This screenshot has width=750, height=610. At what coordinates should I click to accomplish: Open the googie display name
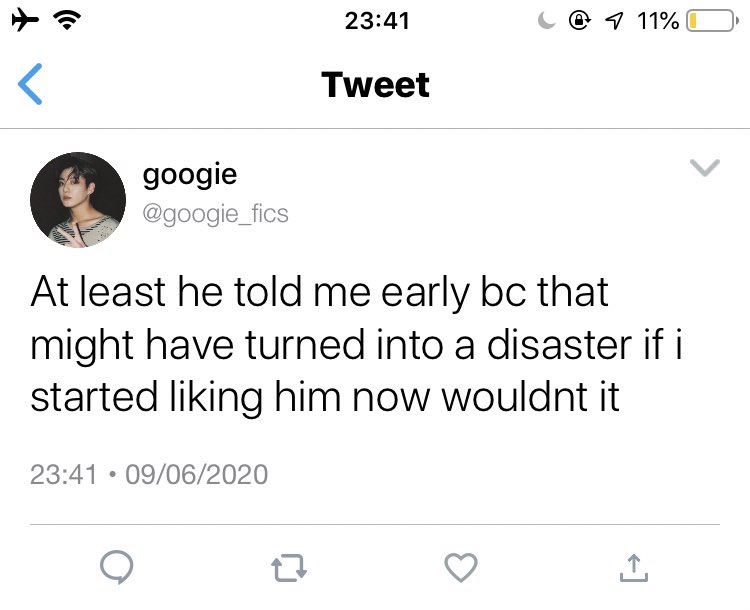click(x=189, y=175)
